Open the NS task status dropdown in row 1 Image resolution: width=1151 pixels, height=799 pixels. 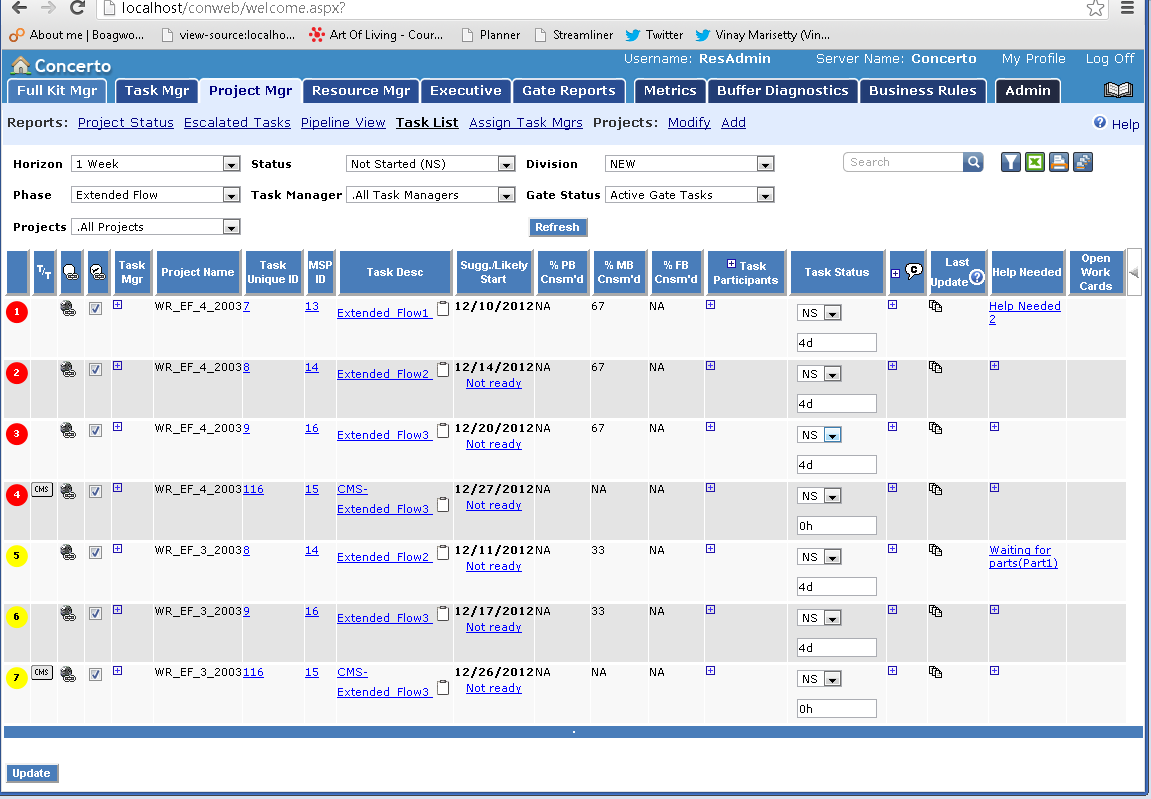click(x=819, y=313)
